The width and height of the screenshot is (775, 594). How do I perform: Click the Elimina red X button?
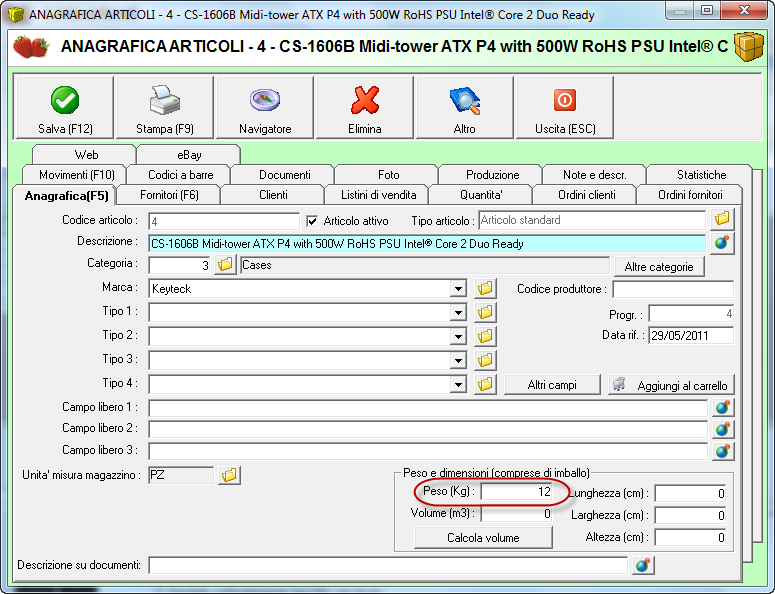coord(365,108)
